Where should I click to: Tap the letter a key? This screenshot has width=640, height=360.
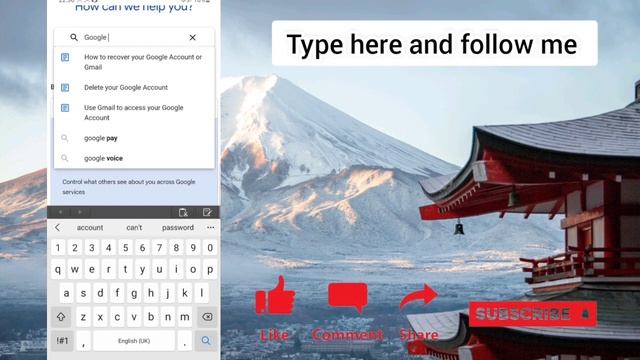tap(66, 293)
